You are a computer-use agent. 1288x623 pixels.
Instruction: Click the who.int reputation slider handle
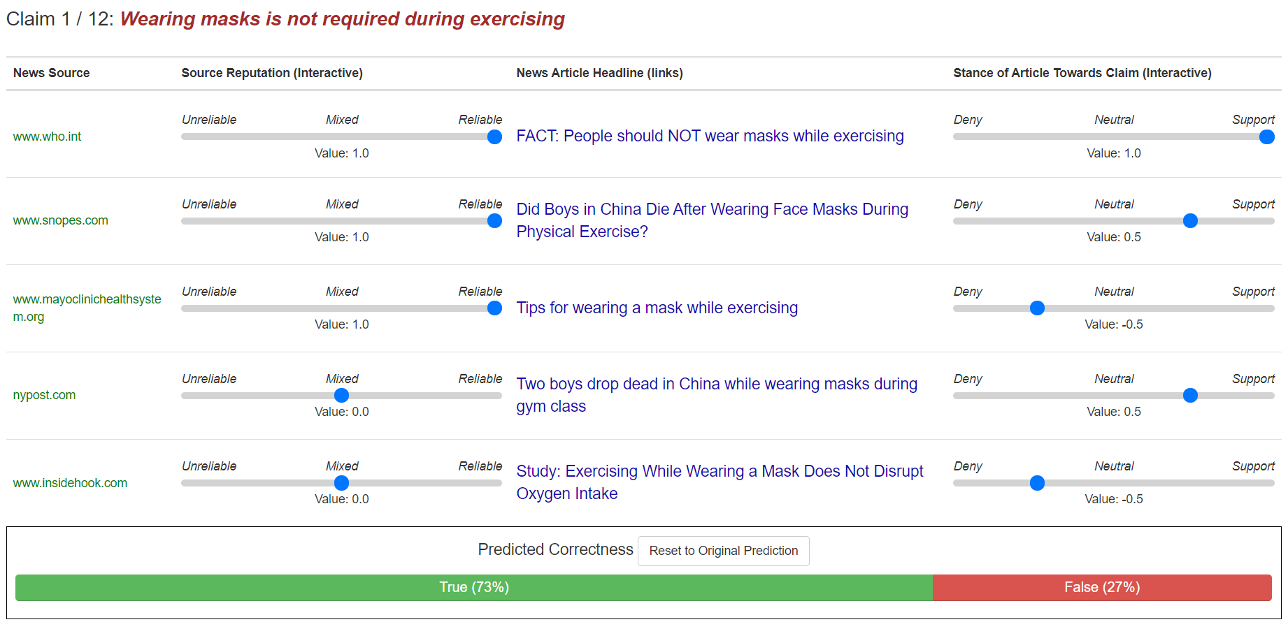494,137
